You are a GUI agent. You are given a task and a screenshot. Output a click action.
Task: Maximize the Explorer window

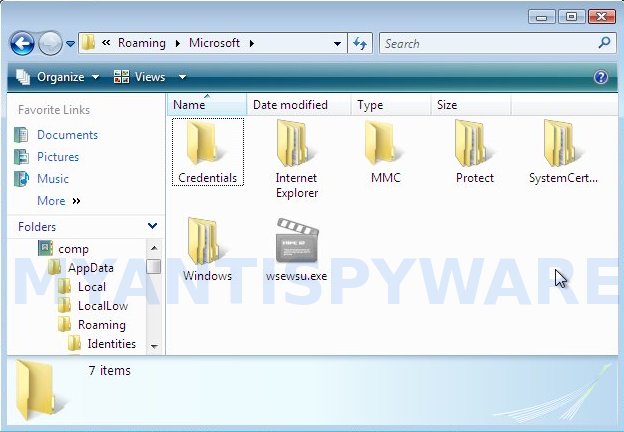571,17
